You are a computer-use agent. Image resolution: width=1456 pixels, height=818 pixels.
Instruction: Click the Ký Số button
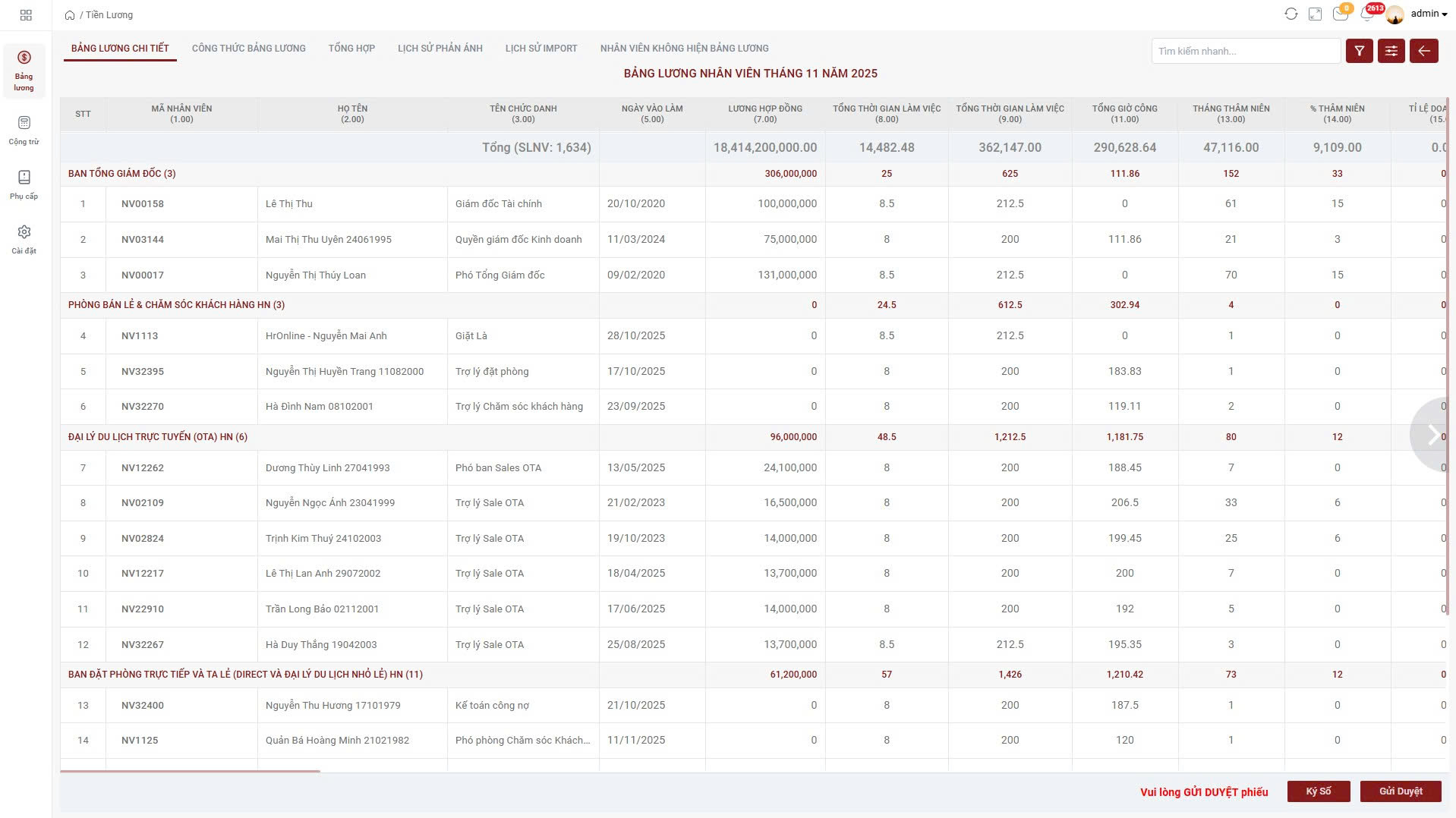click(1318, 791)
